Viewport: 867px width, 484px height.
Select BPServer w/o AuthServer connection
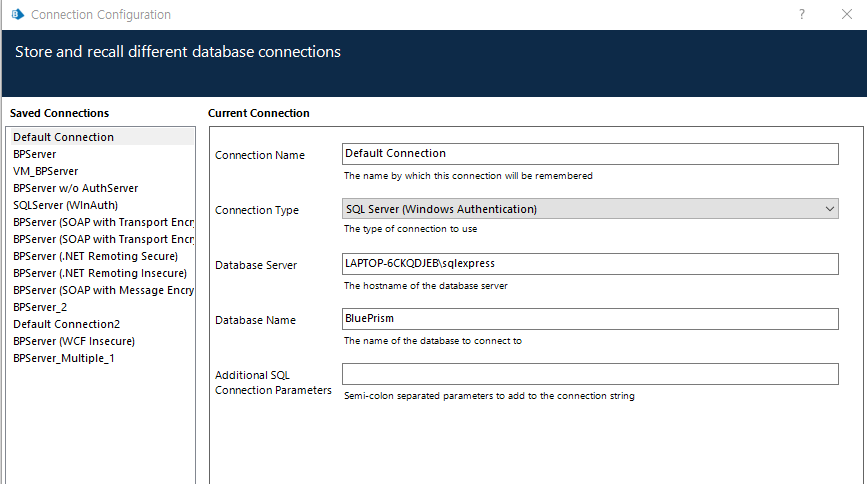(101, 188)
